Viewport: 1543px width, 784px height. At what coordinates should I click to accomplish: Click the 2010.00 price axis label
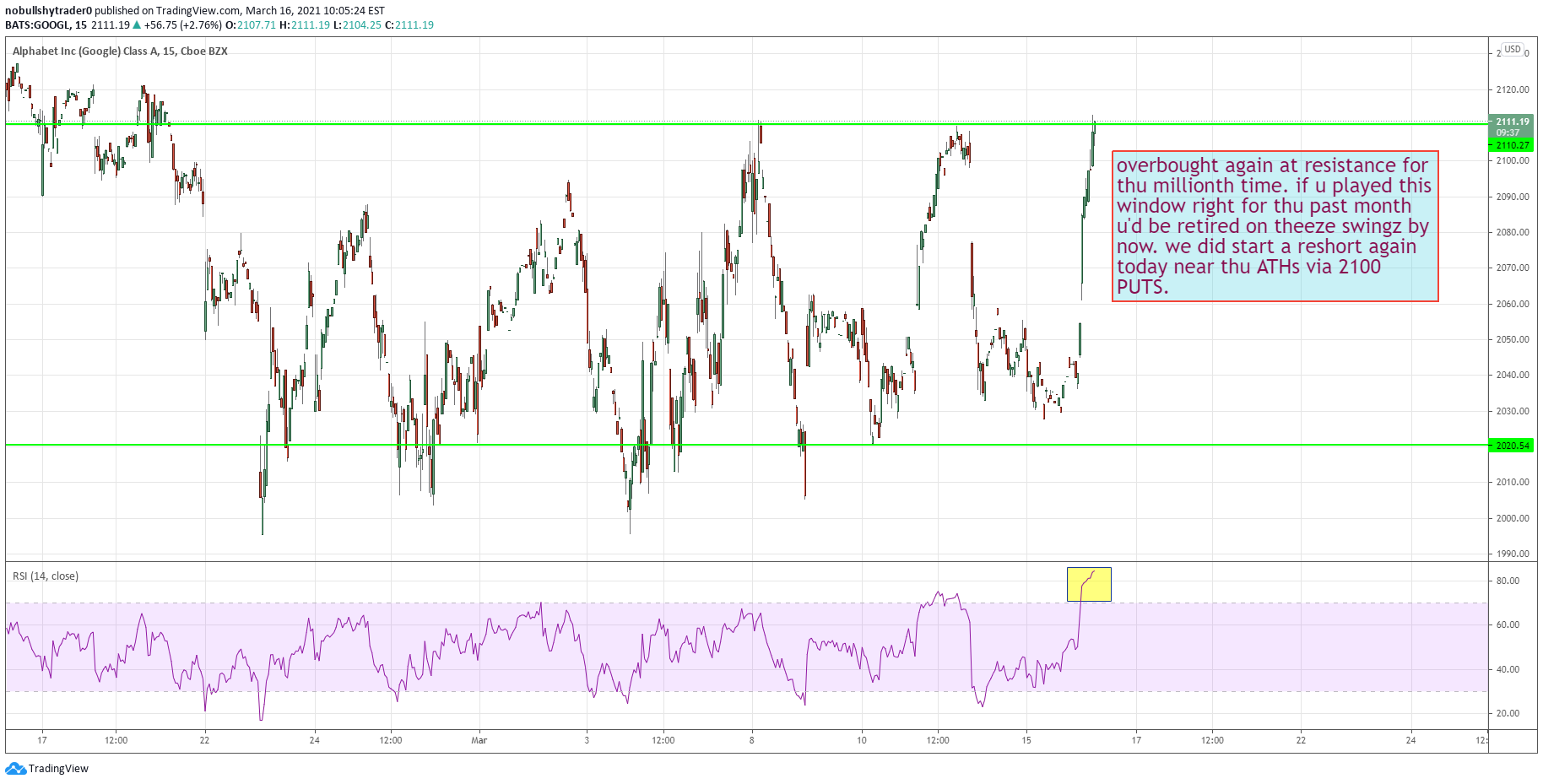click(1512, 482)
